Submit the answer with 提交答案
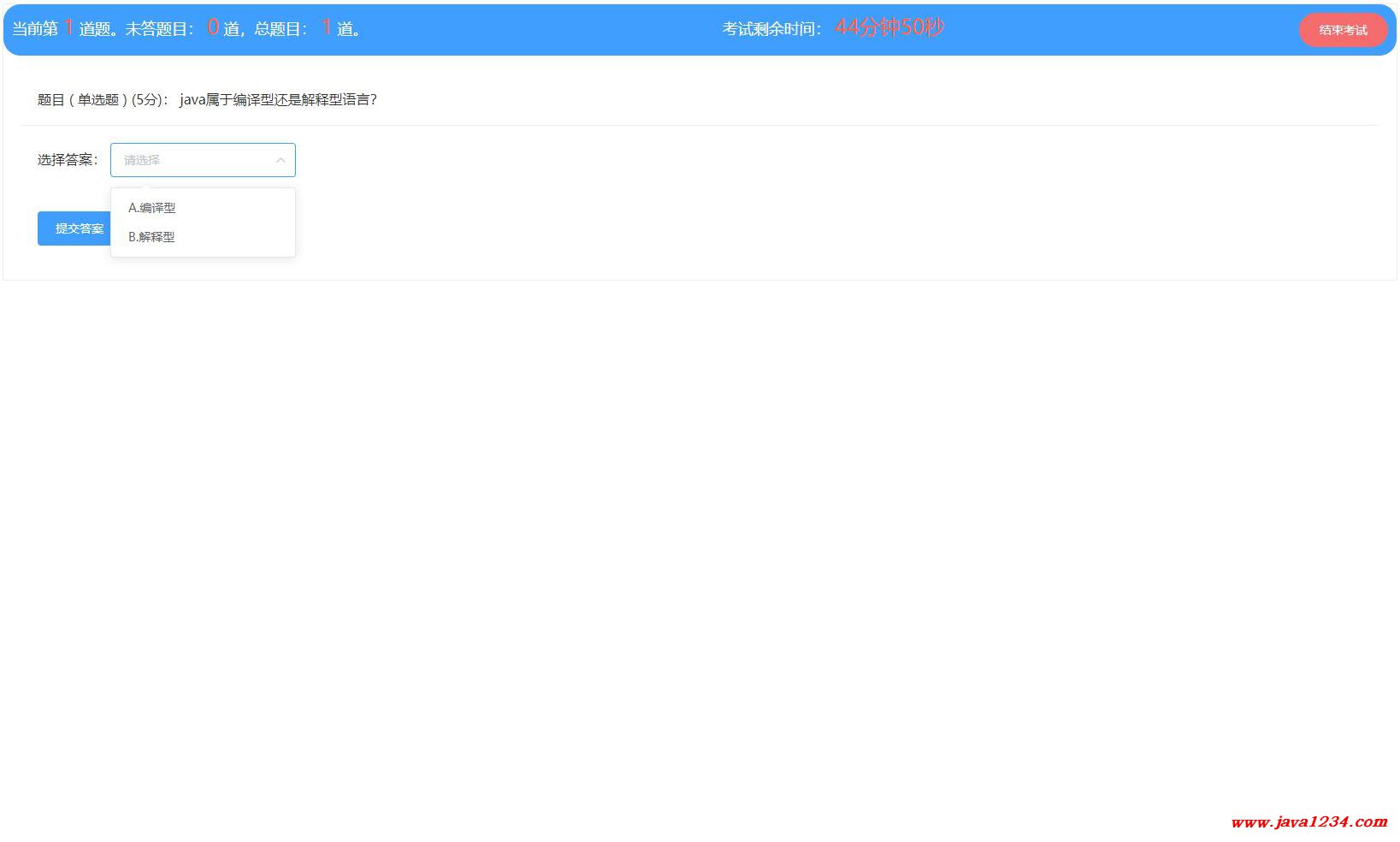Viewport: 1400px width, 842px height. click(x=75, y=228)
